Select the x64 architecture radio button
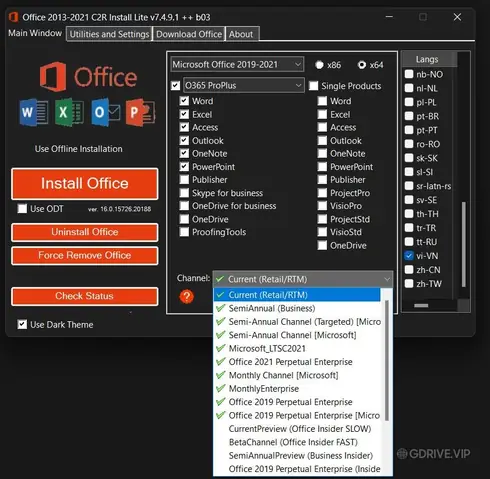The image size is (490, 479). (362, 65)
